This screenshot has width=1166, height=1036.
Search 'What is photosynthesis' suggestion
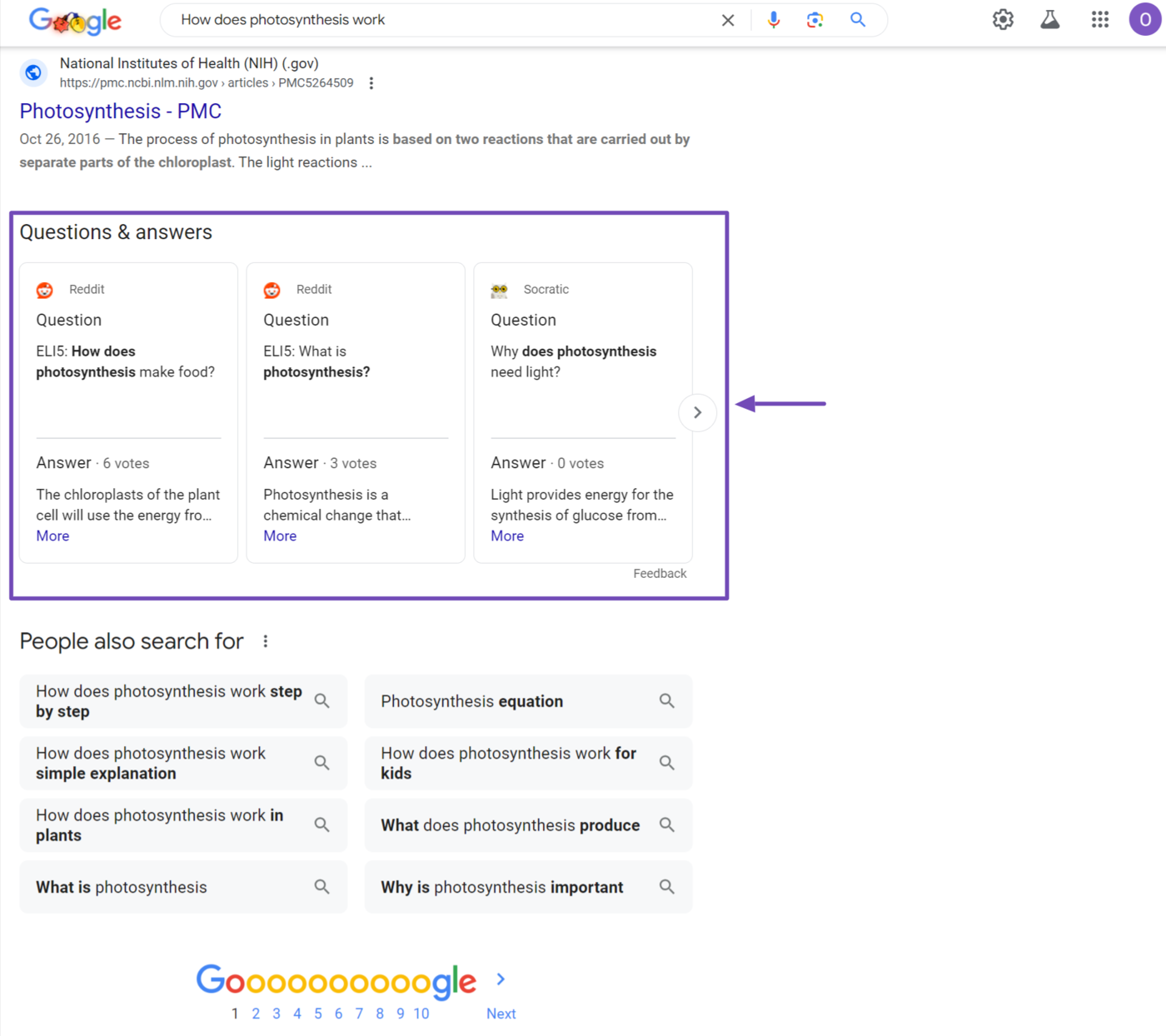(x=183, y=887)
